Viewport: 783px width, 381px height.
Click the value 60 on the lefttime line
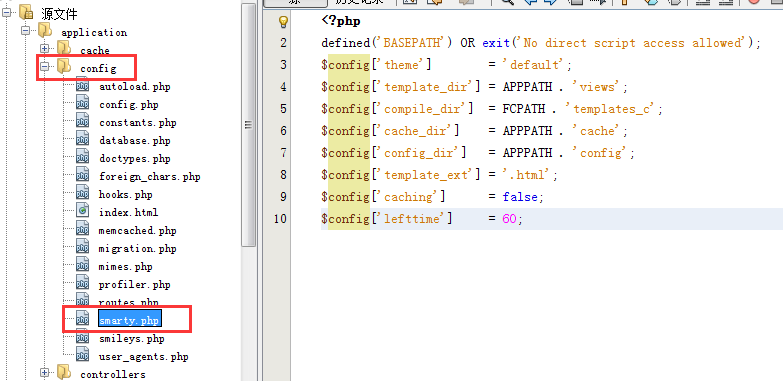click(509, 219)
